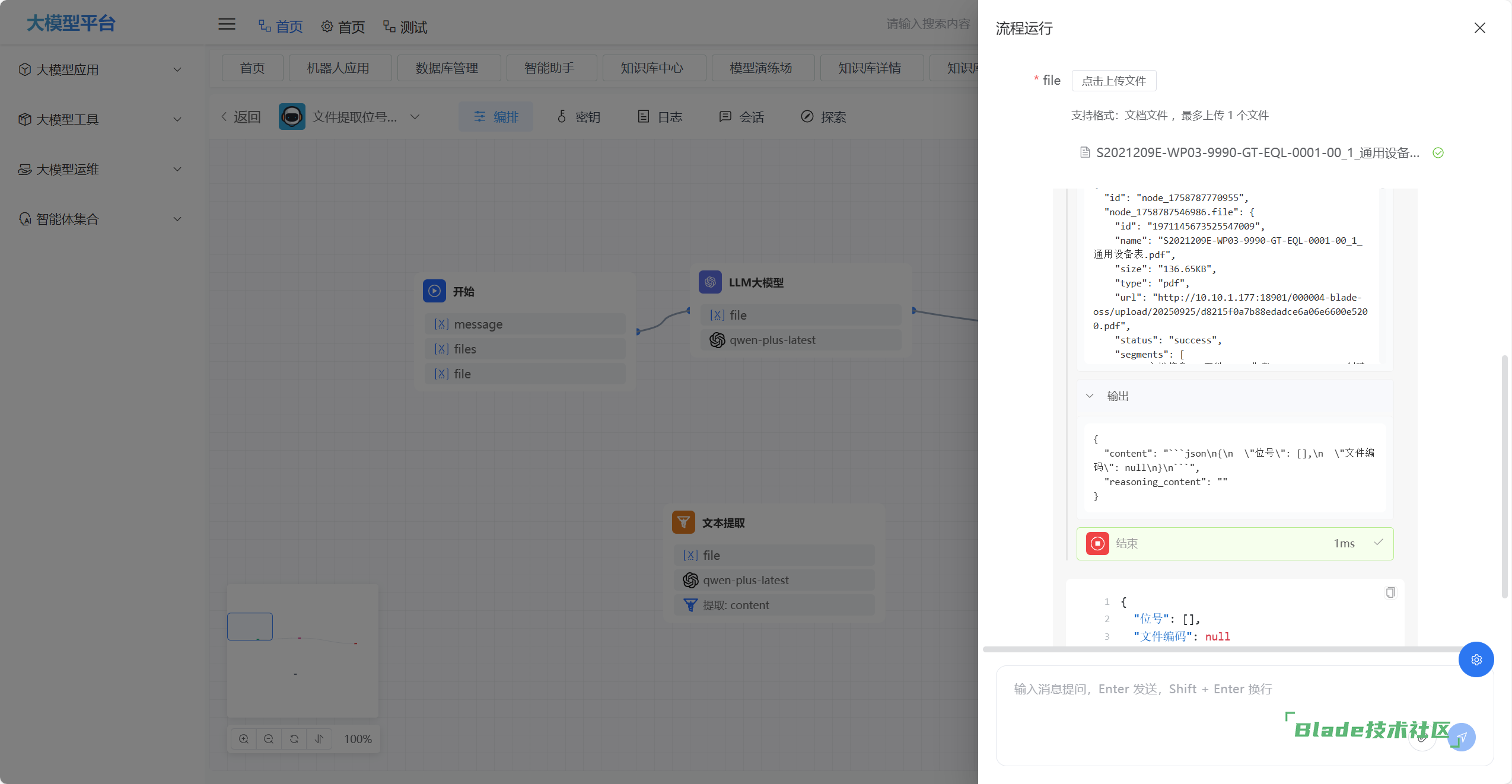The height and width of the screenshot is (784, 1512).
Task: Click the canvas zoom in icon
Action: (x=244, y=739)
